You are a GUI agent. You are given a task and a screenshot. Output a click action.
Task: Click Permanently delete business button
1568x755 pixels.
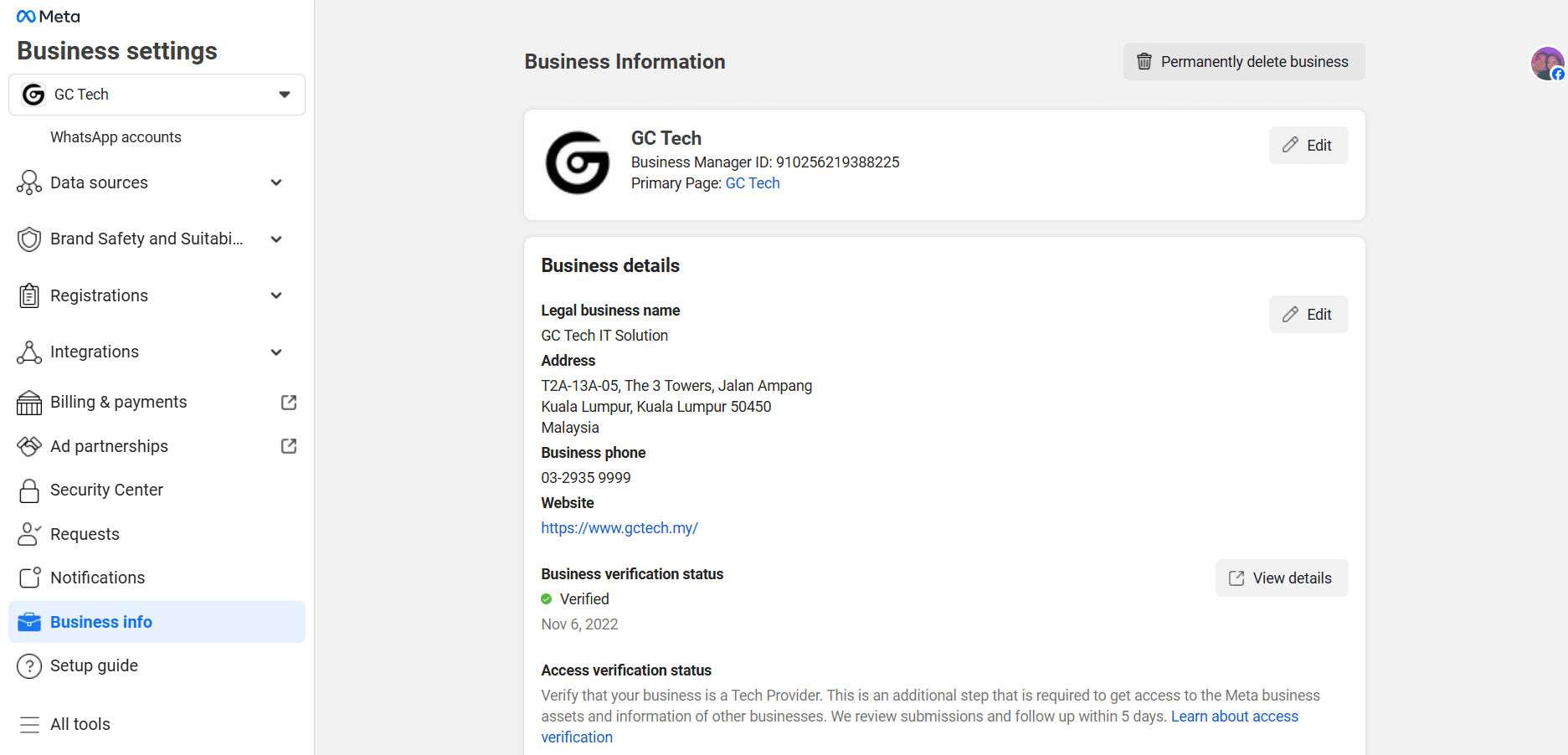coord(1244,62)
